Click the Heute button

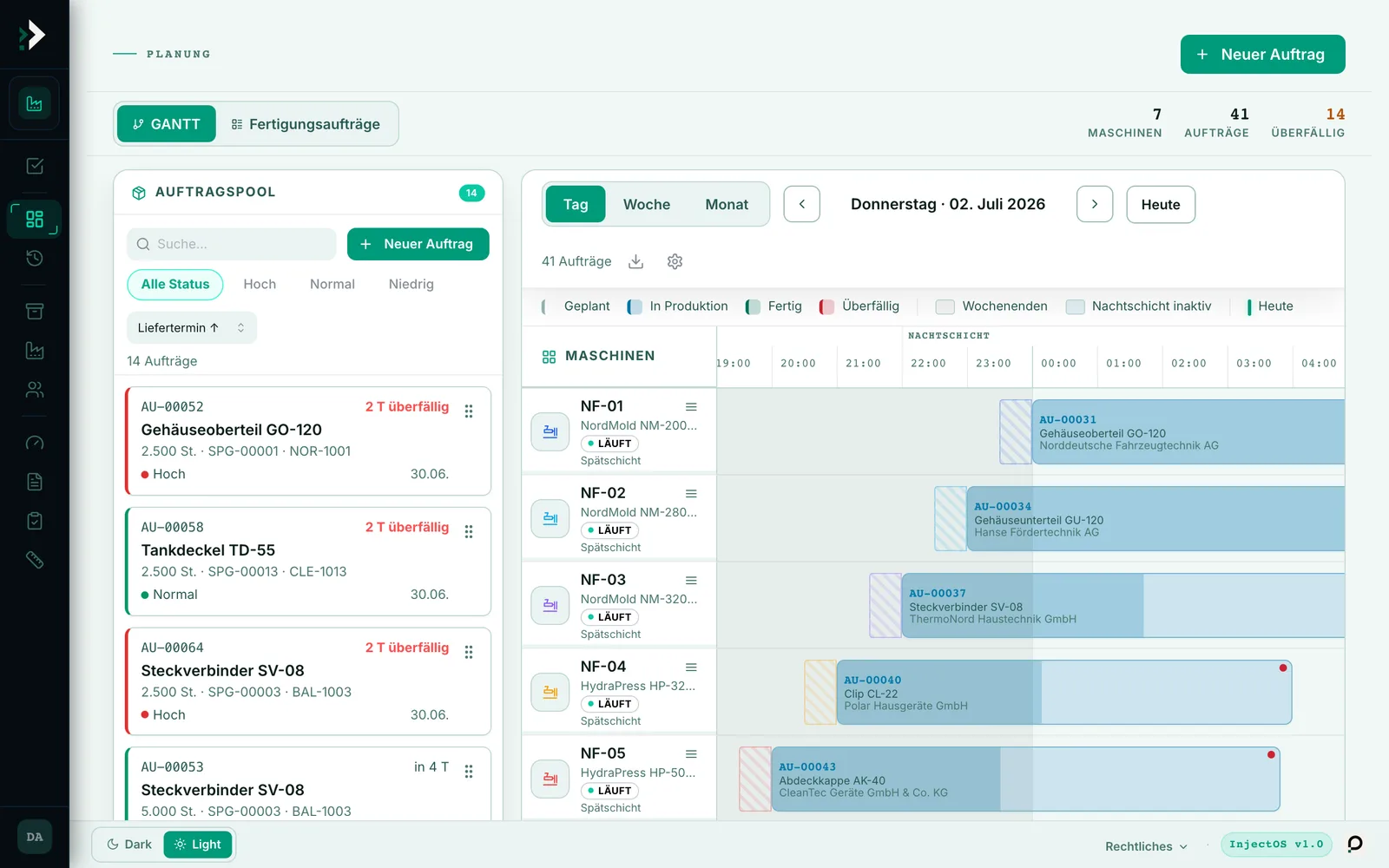[x=1161, y=205]
